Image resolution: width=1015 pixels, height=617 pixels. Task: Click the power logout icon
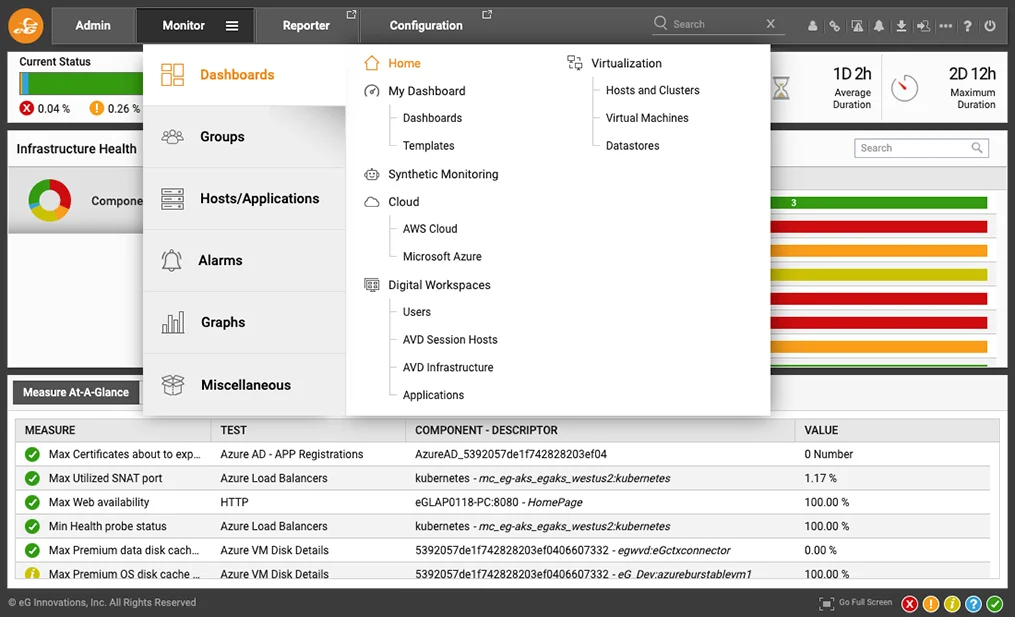(990, 26)
